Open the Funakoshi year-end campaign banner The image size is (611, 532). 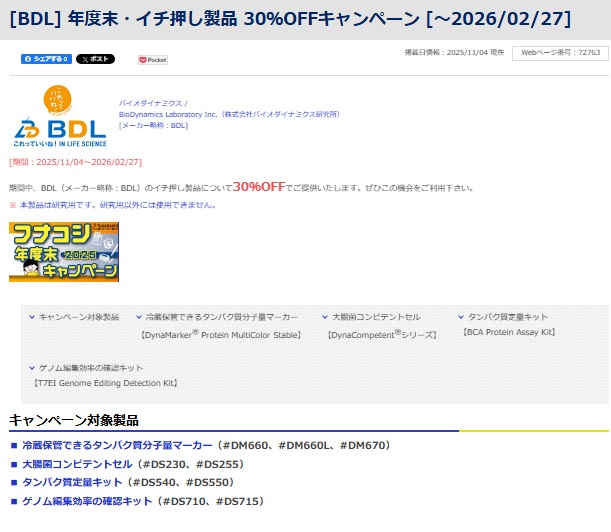pos(64,252)
